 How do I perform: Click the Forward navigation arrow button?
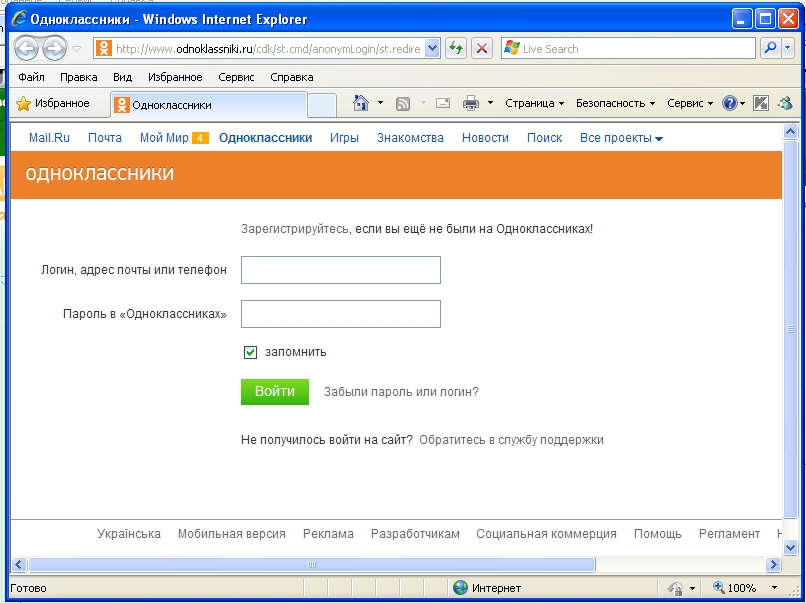click(54, 49)
